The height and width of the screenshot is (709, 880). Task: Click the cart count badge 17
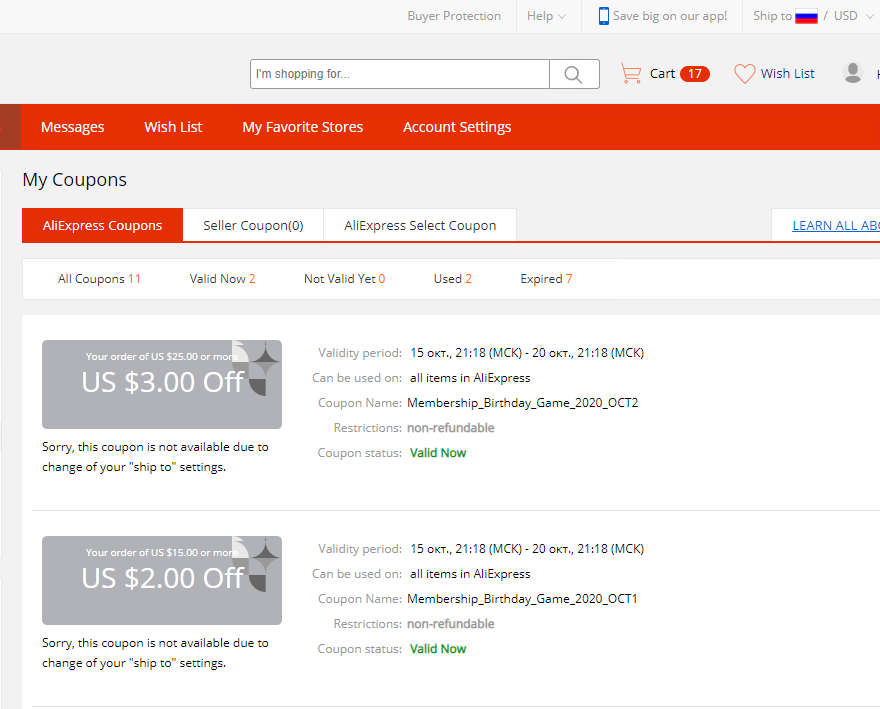(695, 74)
